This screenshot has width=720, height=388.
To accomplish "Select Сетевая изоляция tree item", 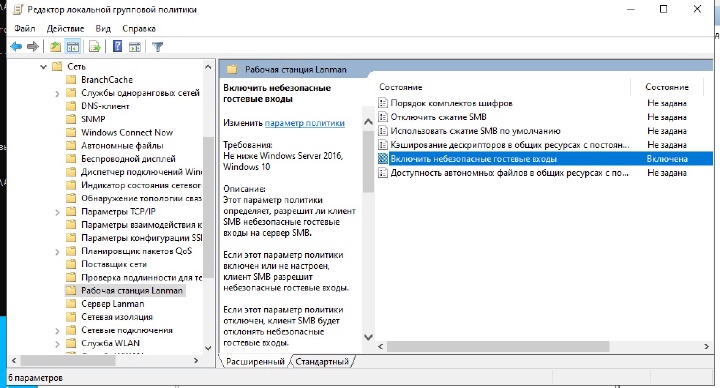I will pos(117,317).
